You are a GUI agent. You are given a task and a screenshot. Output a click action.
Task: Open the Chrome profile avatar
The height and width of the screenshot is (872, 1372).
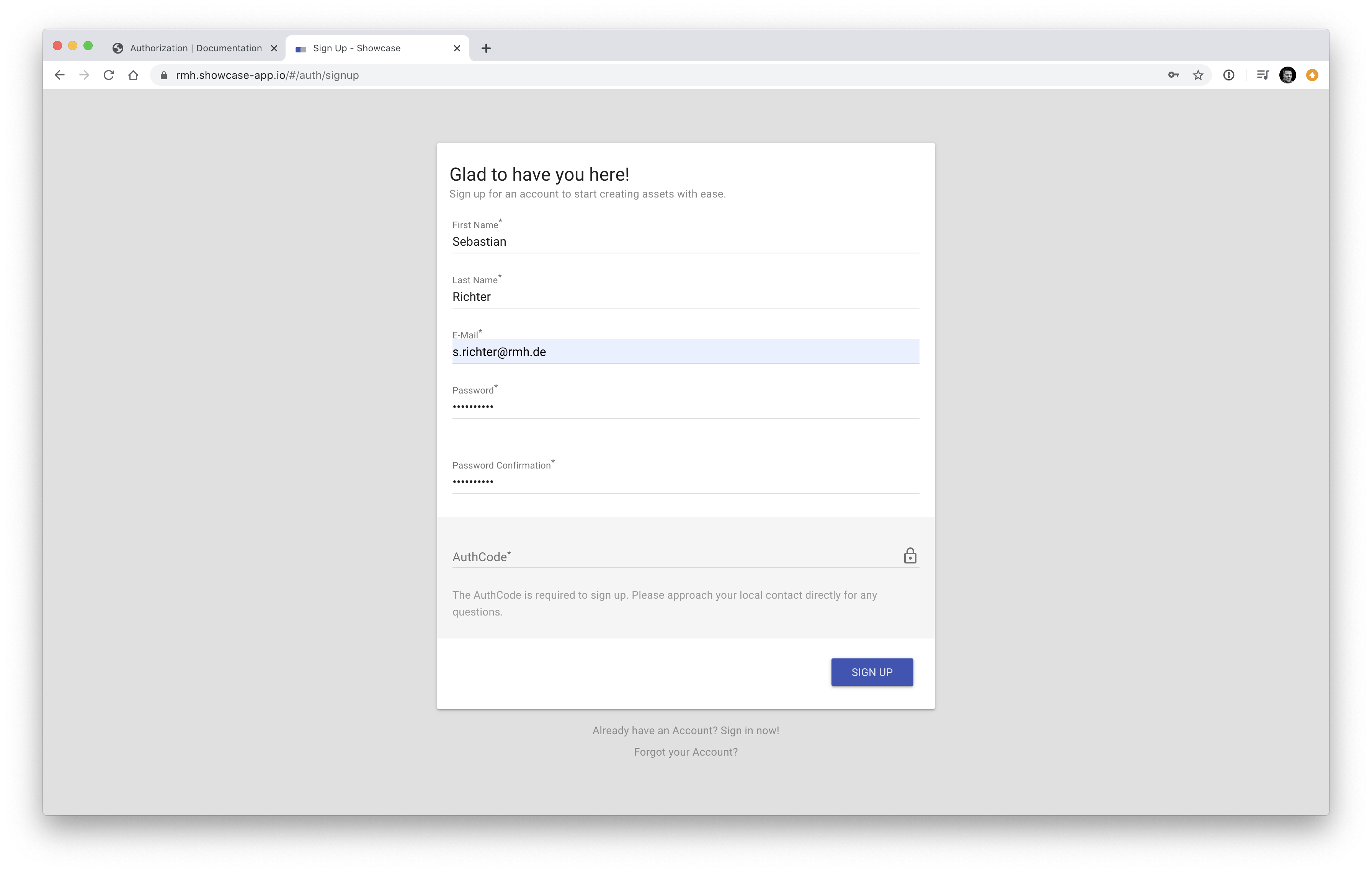click(x=1288, y=75)
